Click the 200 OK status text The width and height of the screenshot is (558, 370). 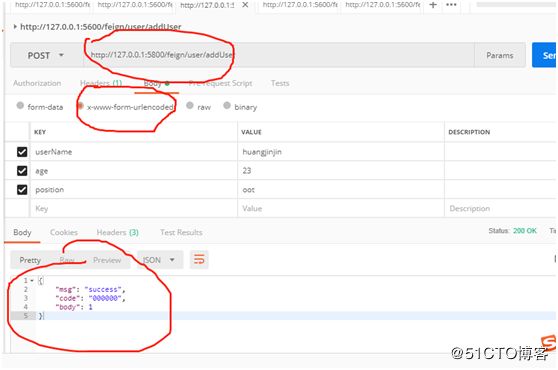click(525, 231)
